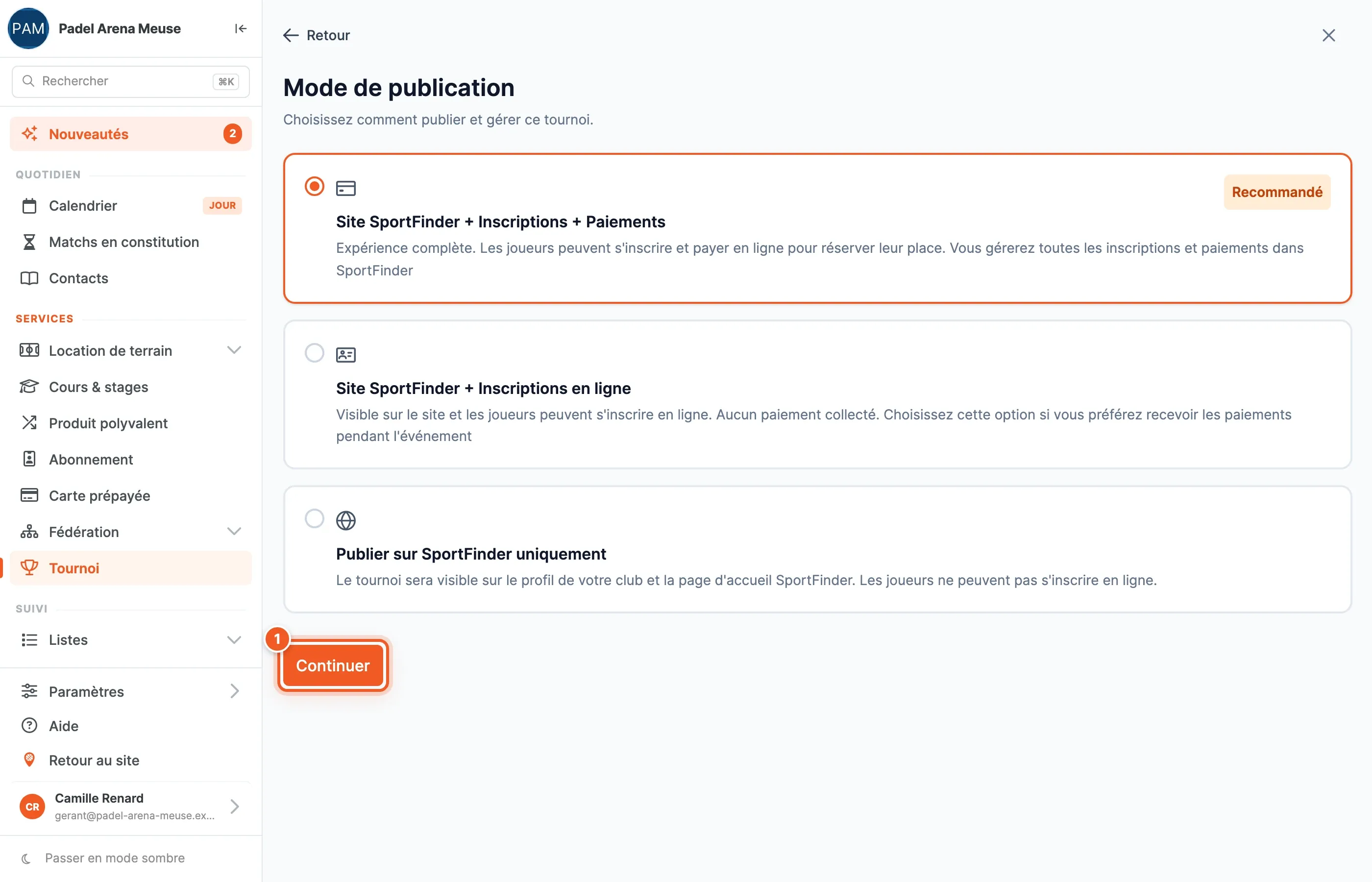Click the Padel Arena Meuse club name

point(120,28)
